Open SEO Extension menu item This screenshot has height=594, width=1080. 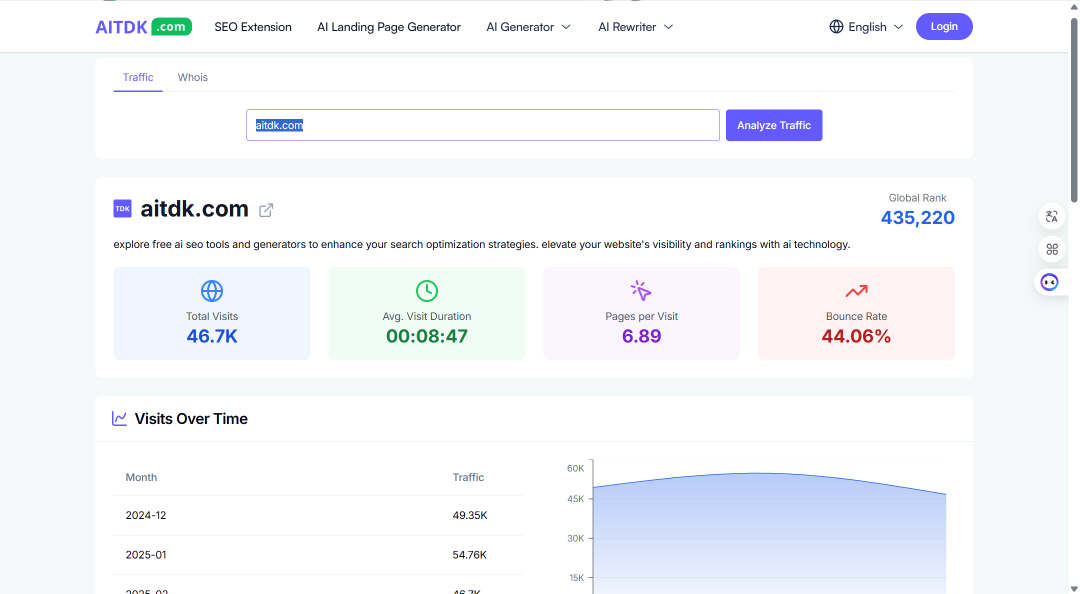(x=253, y=27)
